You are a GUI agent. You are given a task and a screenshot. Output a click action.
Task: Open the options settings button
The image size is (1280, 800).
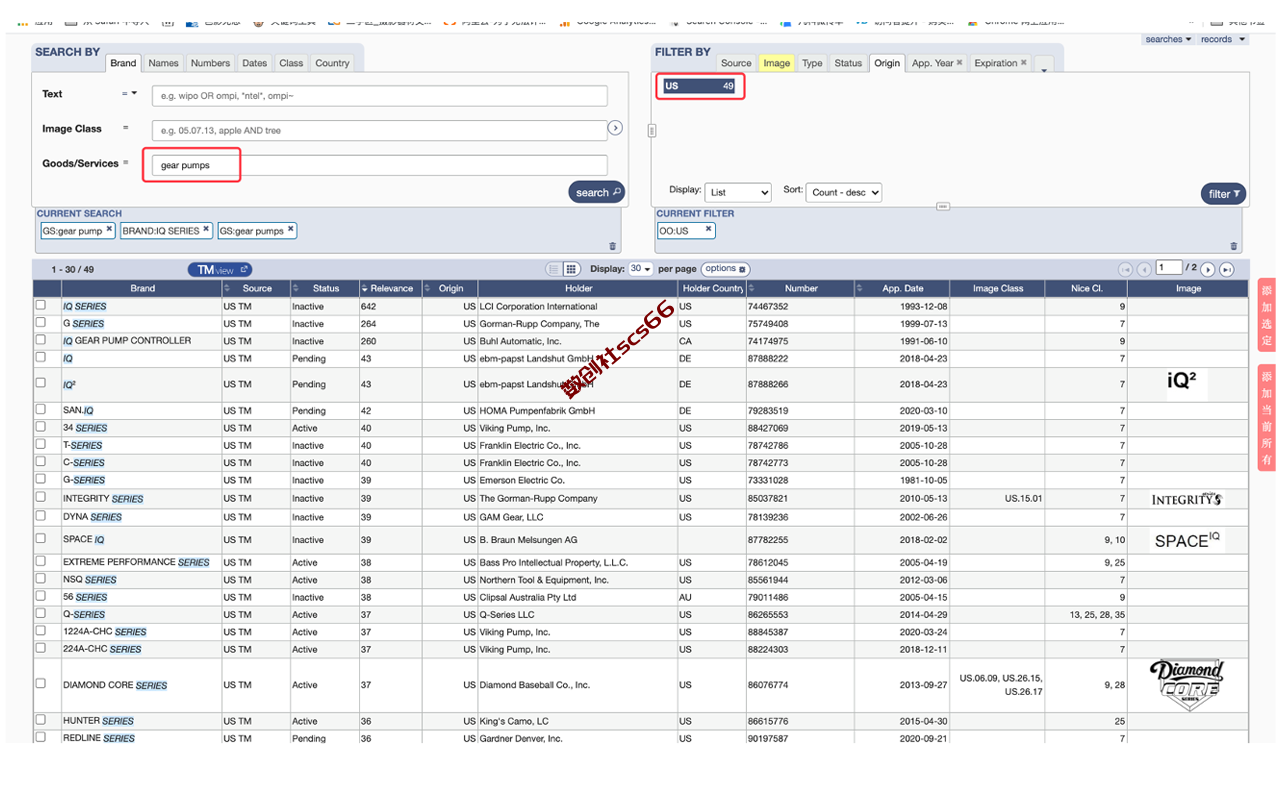tap(726, 269)
